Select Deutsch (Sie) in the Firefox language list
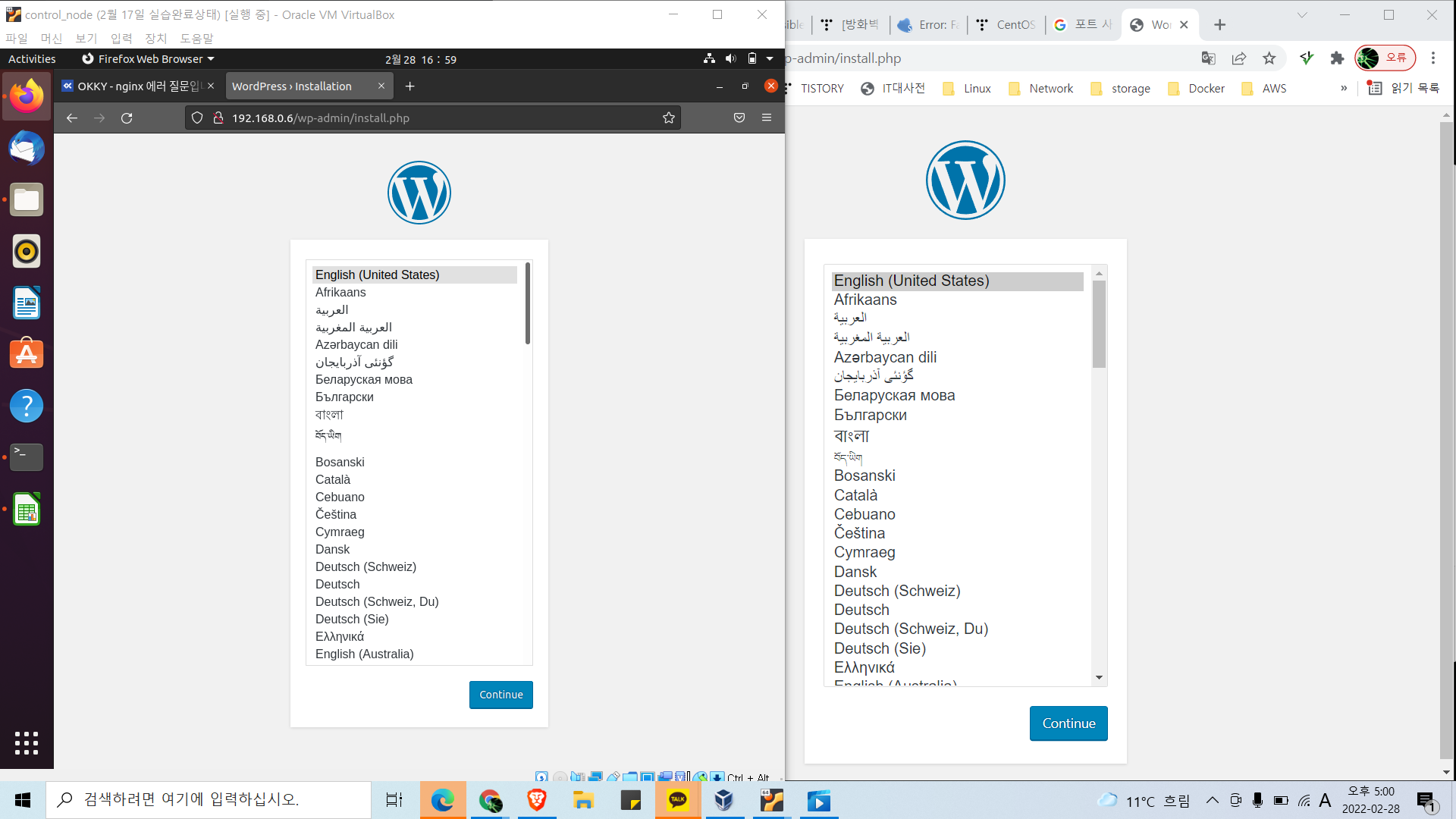This screenshot has width=1456, height=819. click(x=352, y=620)
